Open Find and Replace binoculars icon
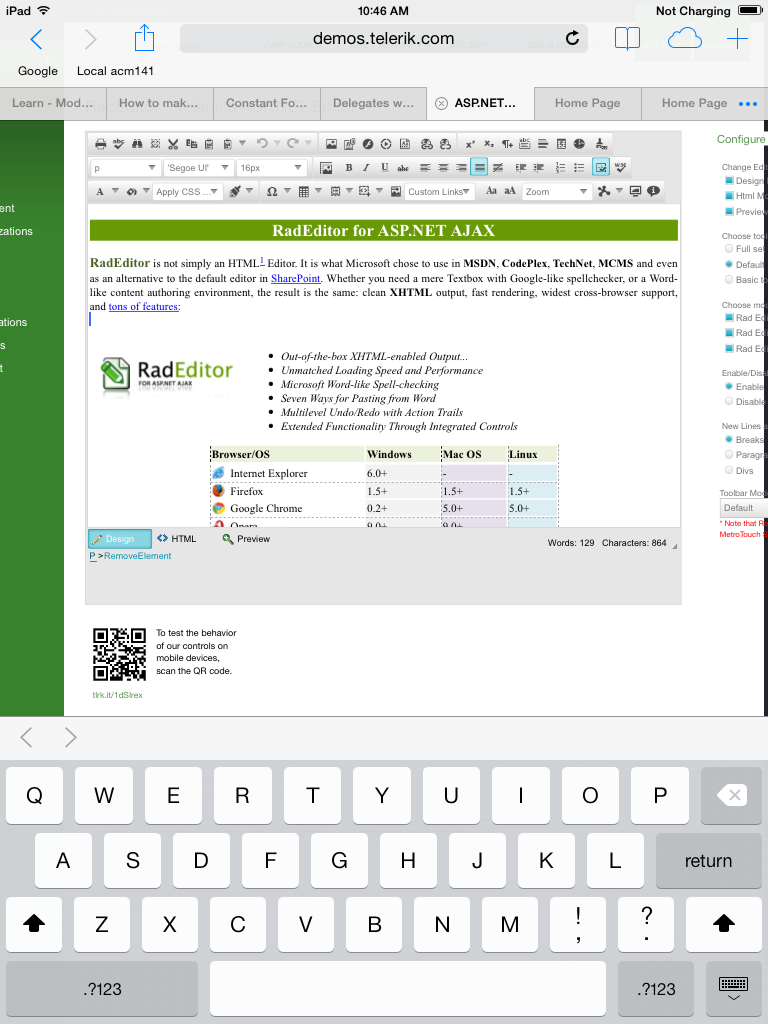 (x=136, y=144)
